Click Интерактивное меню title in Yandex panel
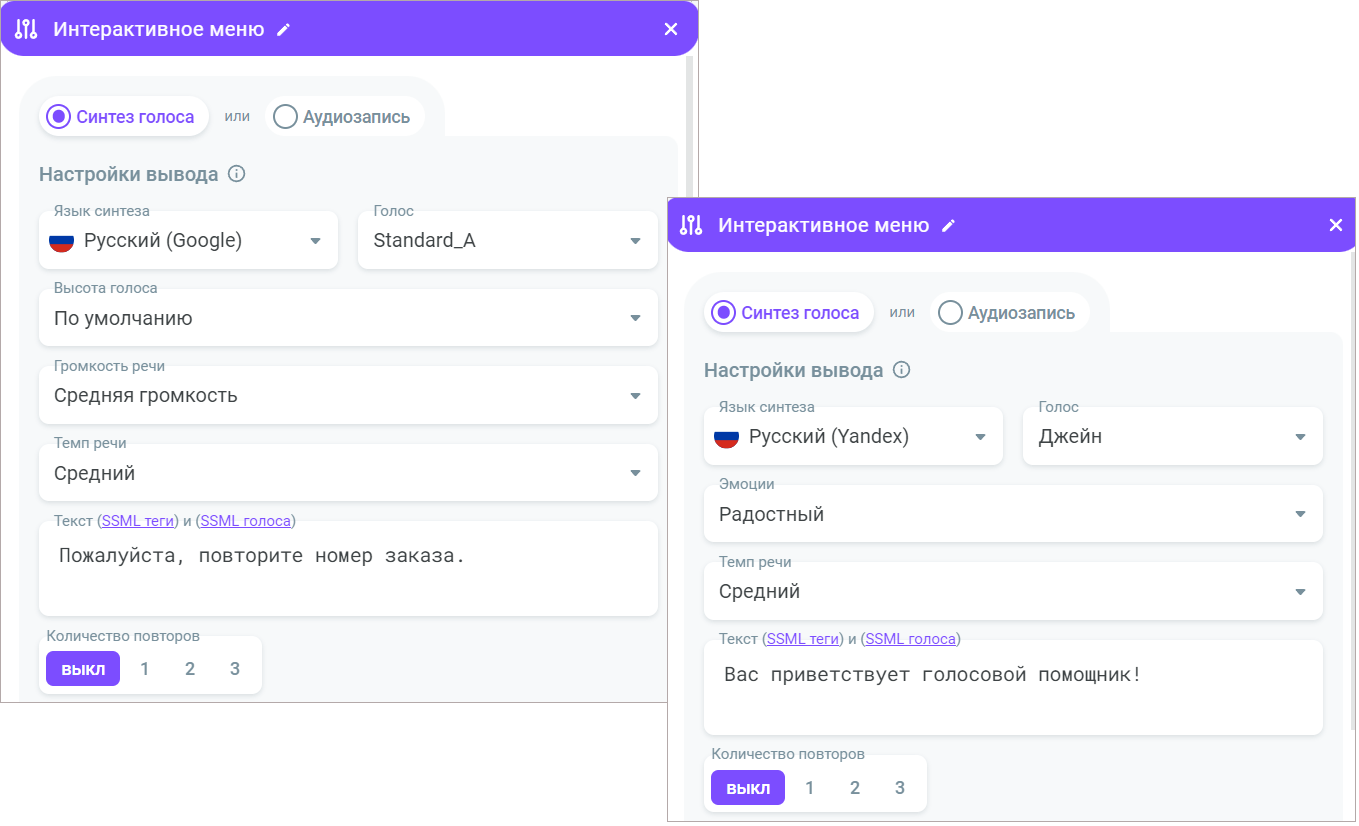1359x826 pixels. point(824,225)
